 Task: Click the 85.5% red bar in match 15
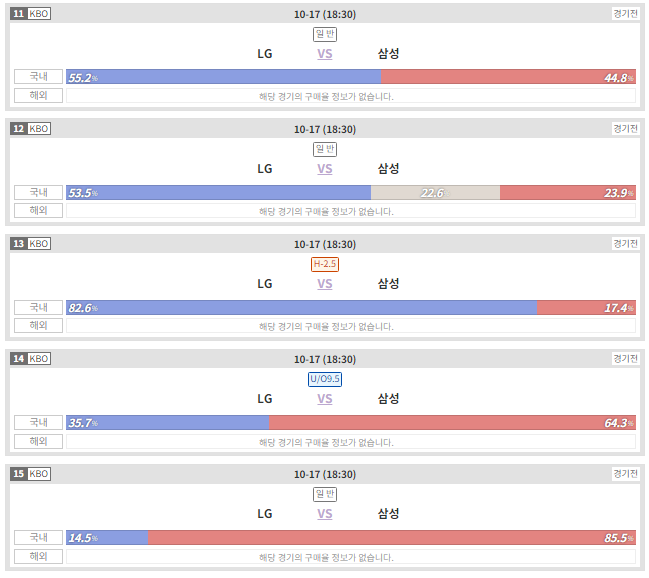[x=392, y=537]
